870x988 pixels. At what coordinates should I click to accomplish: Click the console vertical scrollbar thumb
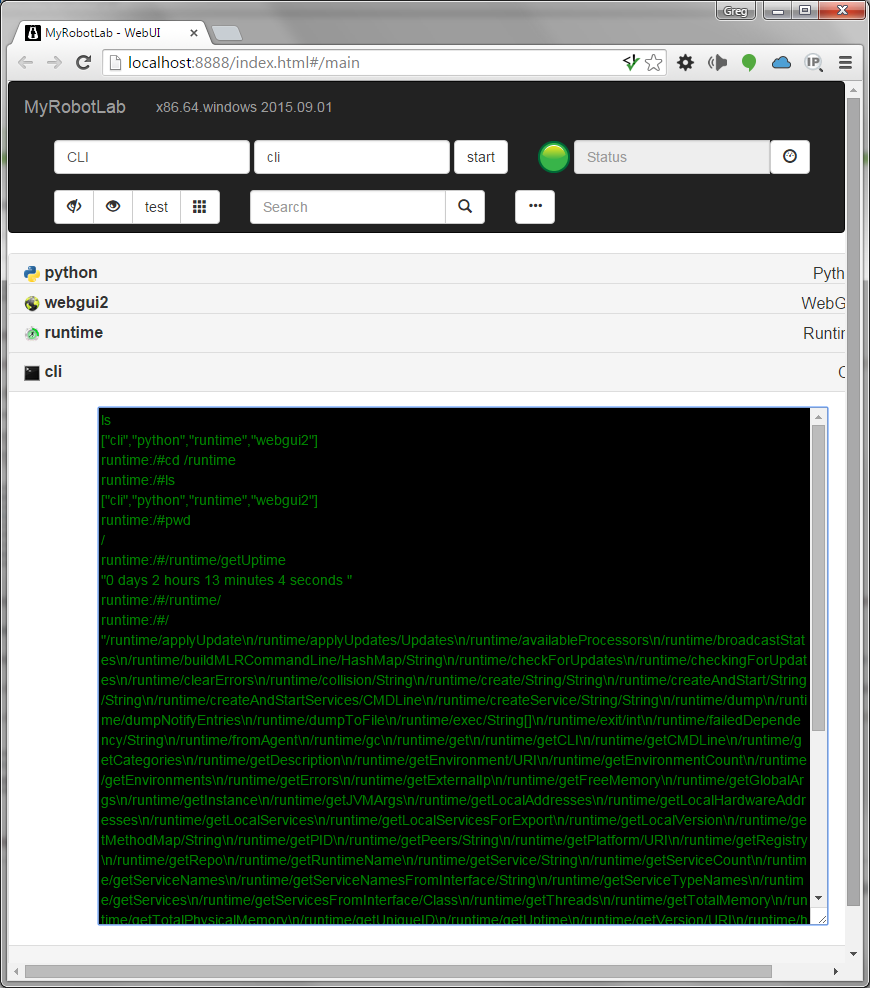pyautogui.click(x=818, y=578)
